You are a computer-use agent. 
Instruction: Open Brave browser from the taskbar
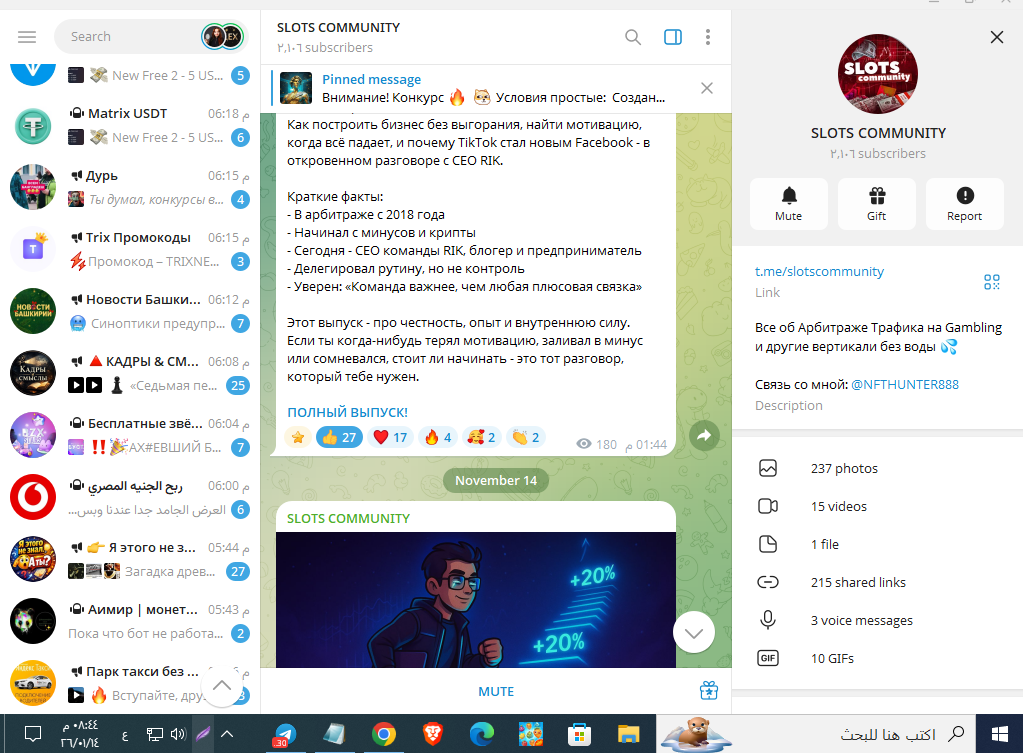pyautogui.click(x=433, y=734)
